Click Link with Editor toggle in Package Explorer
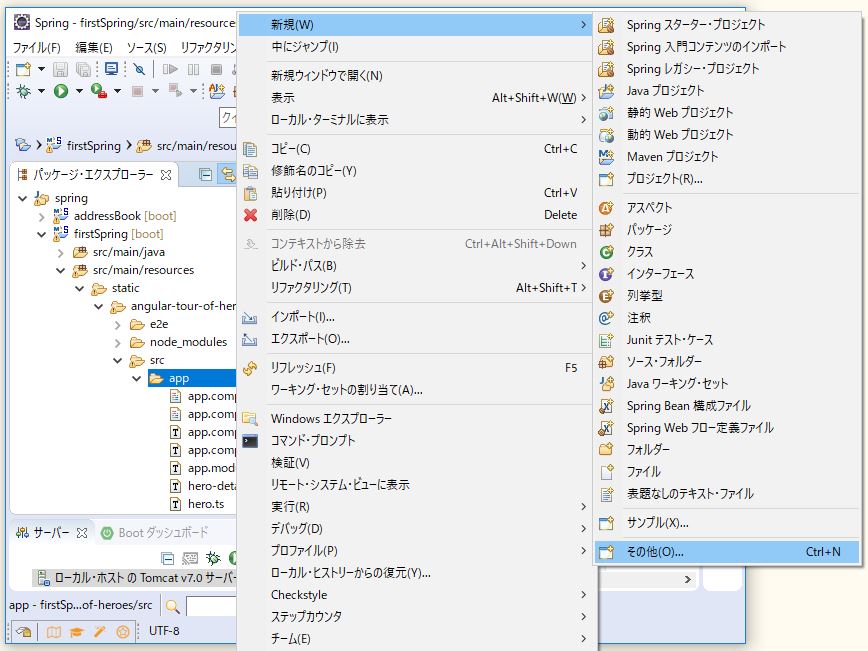Image resolution: width=868 pixels, height=651 pixels. point(229,175)
